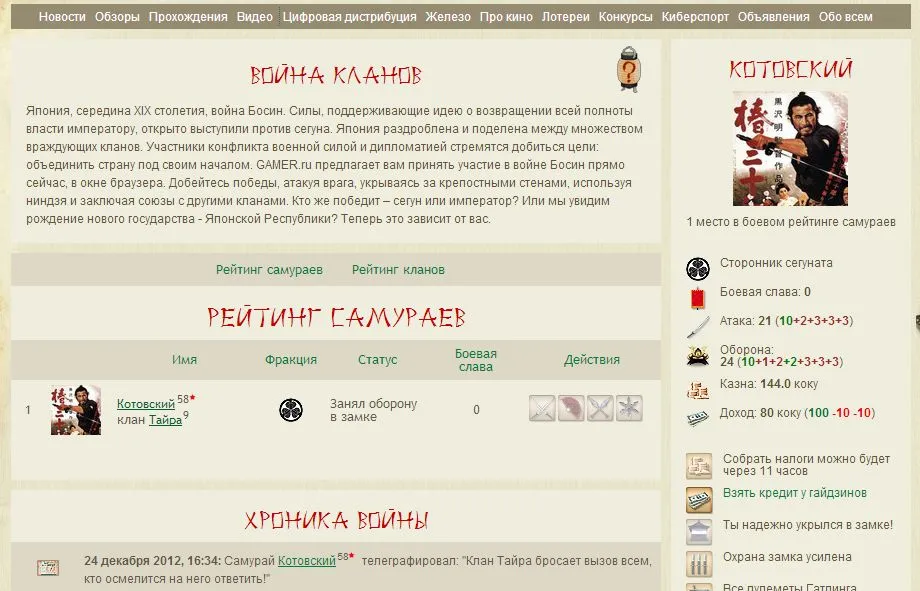Click the Война кланов heading

[x=336, y=75]
